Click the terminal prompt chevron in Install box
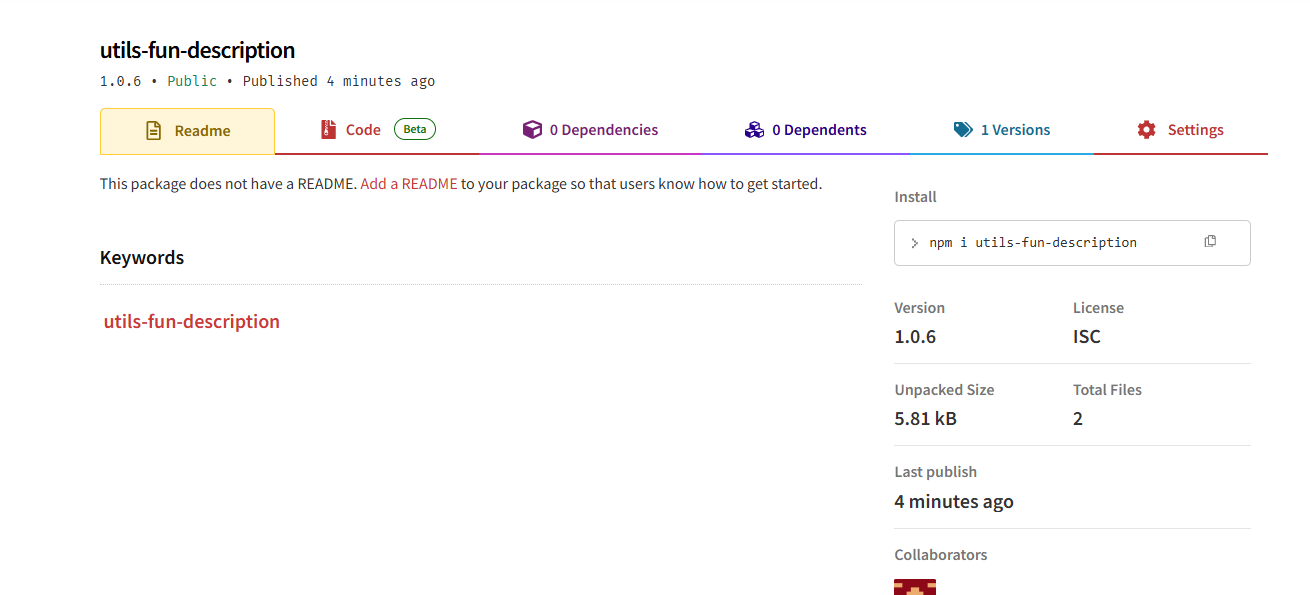The image size is (1310, 595). click(915, 243)
